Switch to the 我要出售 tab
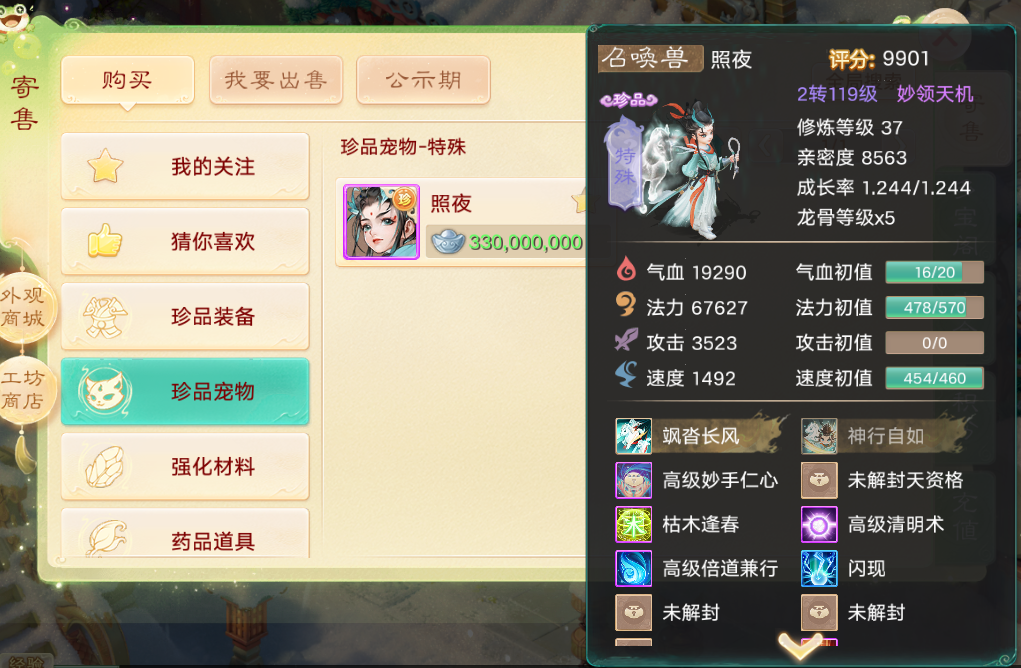1021x668 pixels. pyautogui.click(x=276, y=80)
